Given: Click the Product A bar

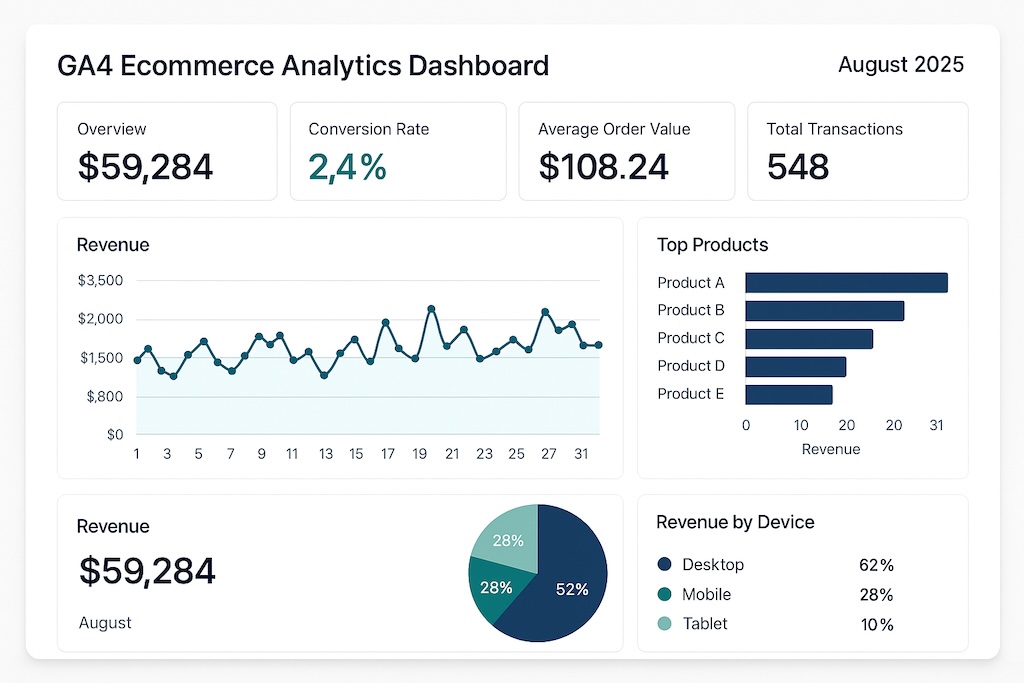Looking at the screenshot, I should click(x=846, y=283).
